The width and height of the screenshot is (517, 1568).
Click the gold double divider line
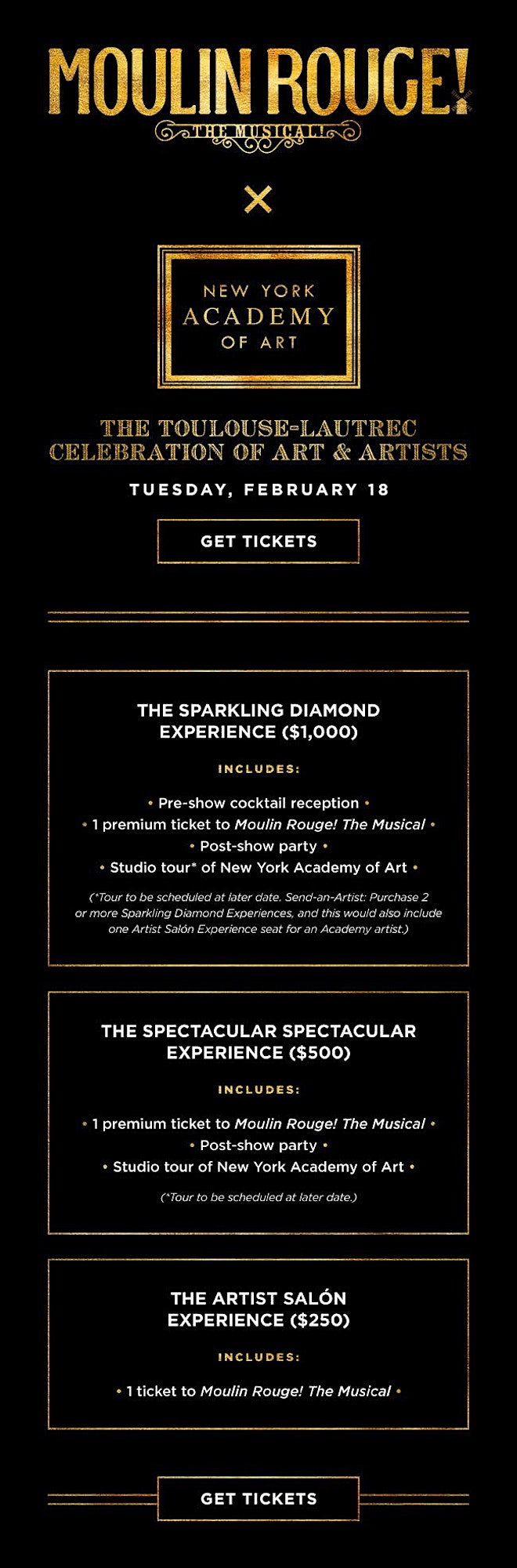pos(258,617)
